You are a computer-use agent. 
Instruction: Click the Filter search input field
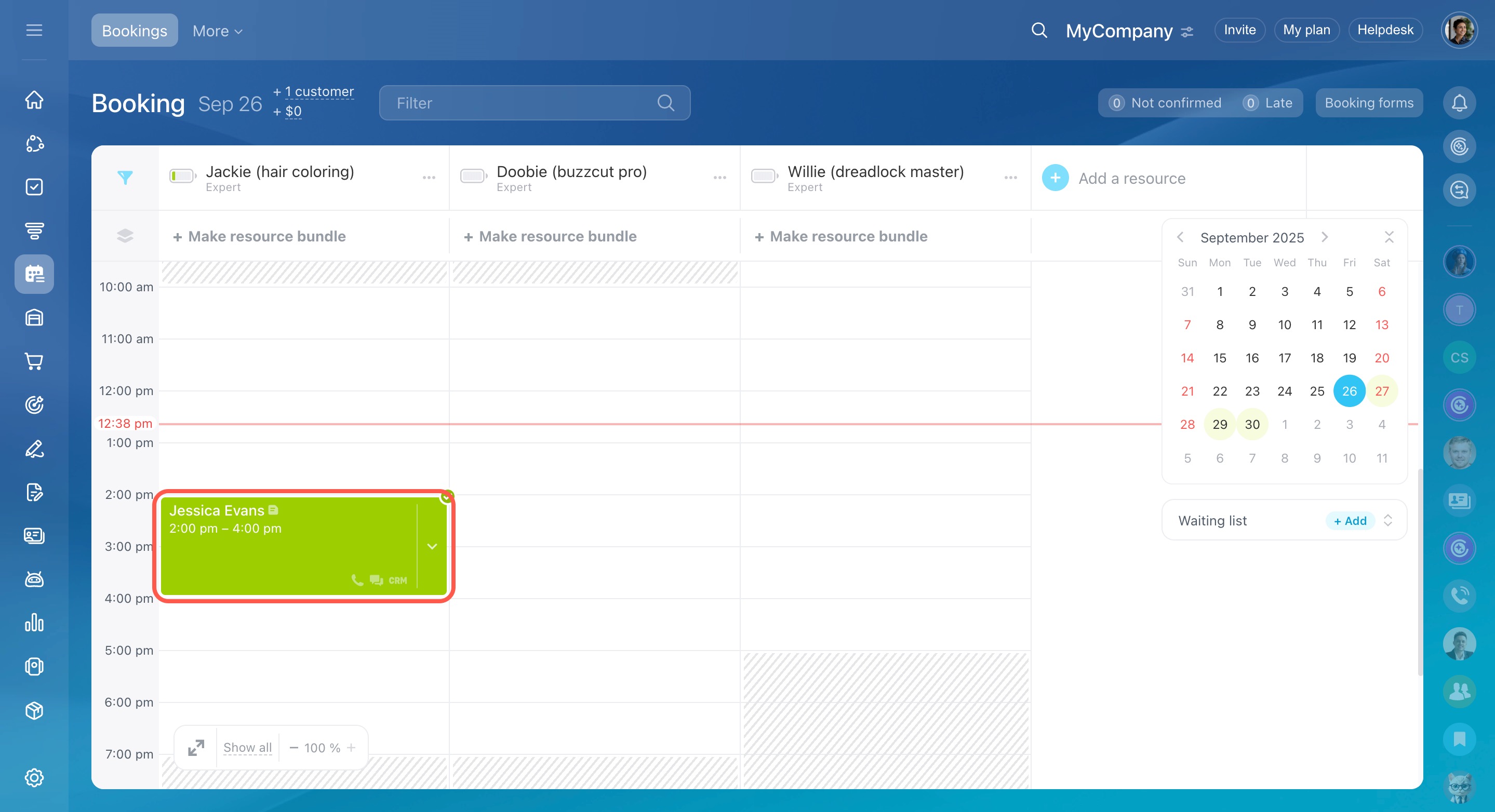click(523, 103)
